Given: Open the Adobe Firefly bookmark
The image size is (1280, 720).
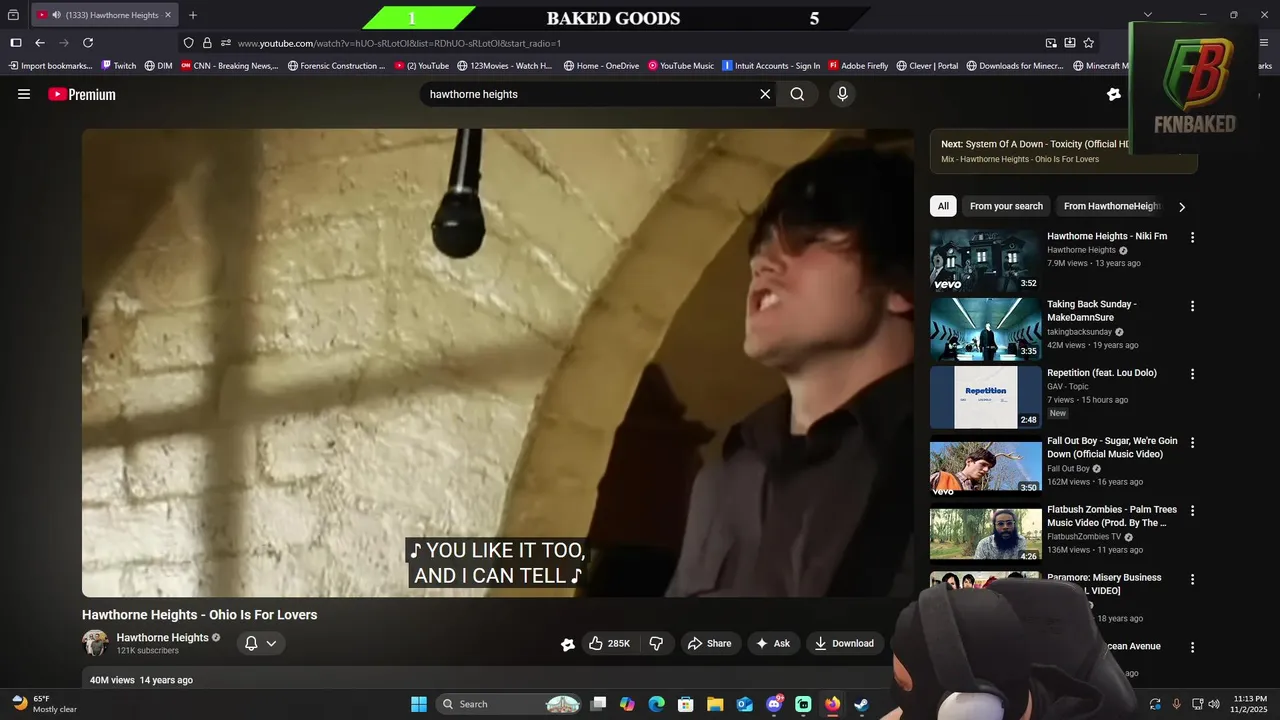Looking at the screenshot, I should [x=858, y=66].
